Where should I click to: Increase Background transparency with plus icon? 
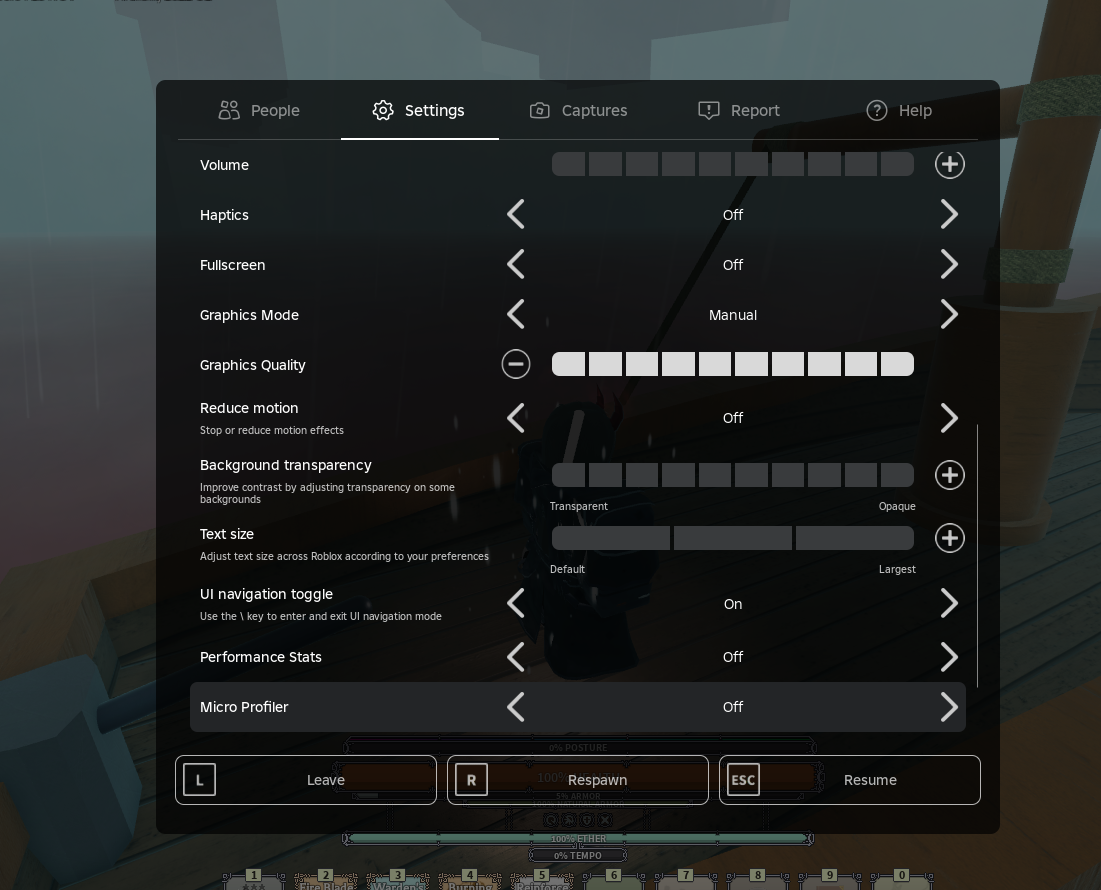949,475
